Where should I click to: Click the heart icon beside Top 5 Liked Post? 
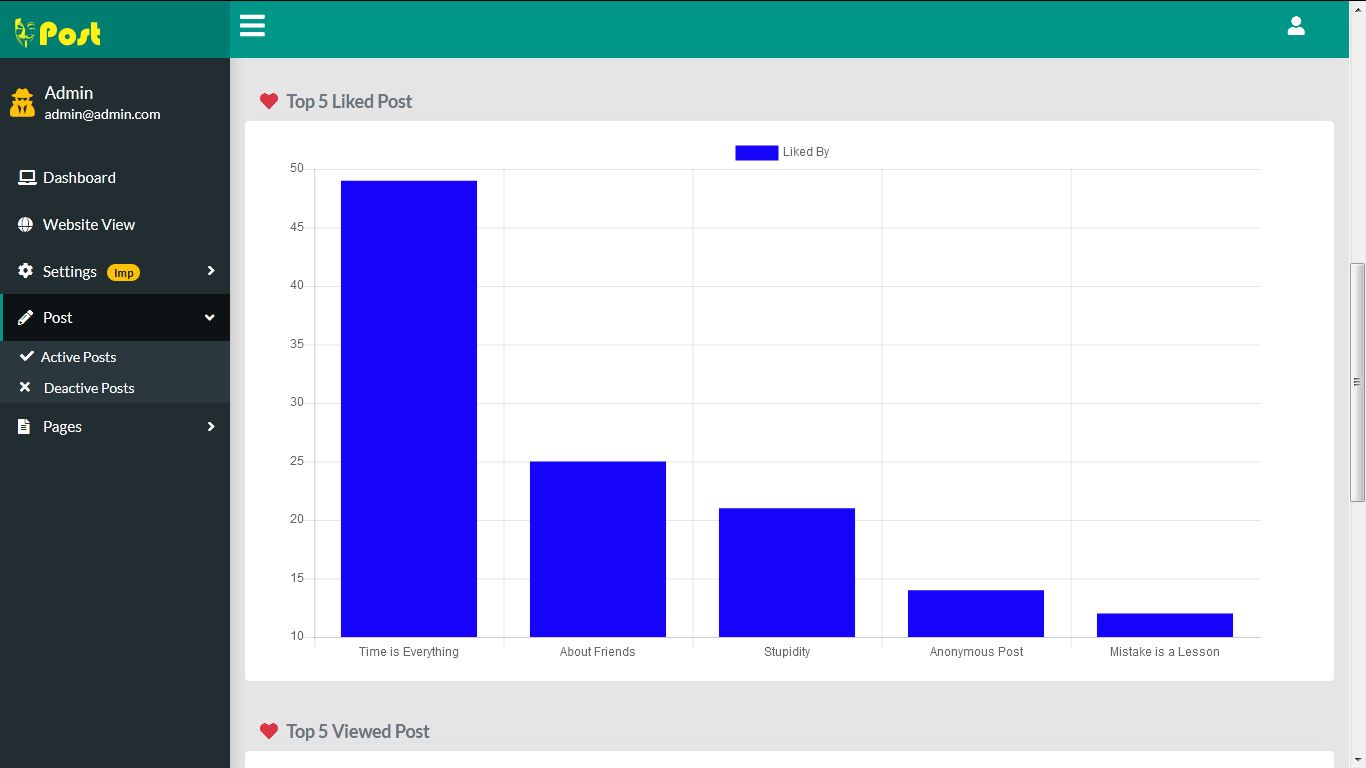pos(269,100)
